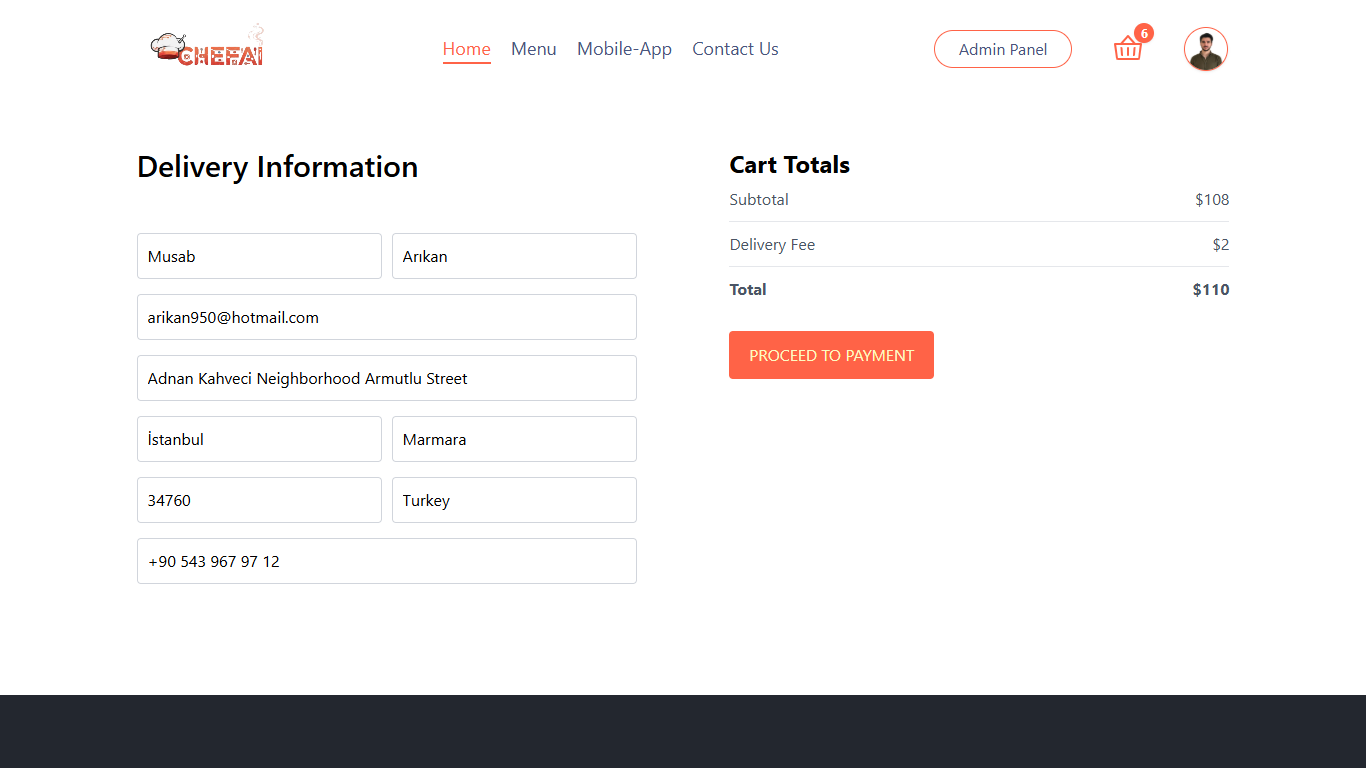Go to the Home nav item

click(466, 49)
